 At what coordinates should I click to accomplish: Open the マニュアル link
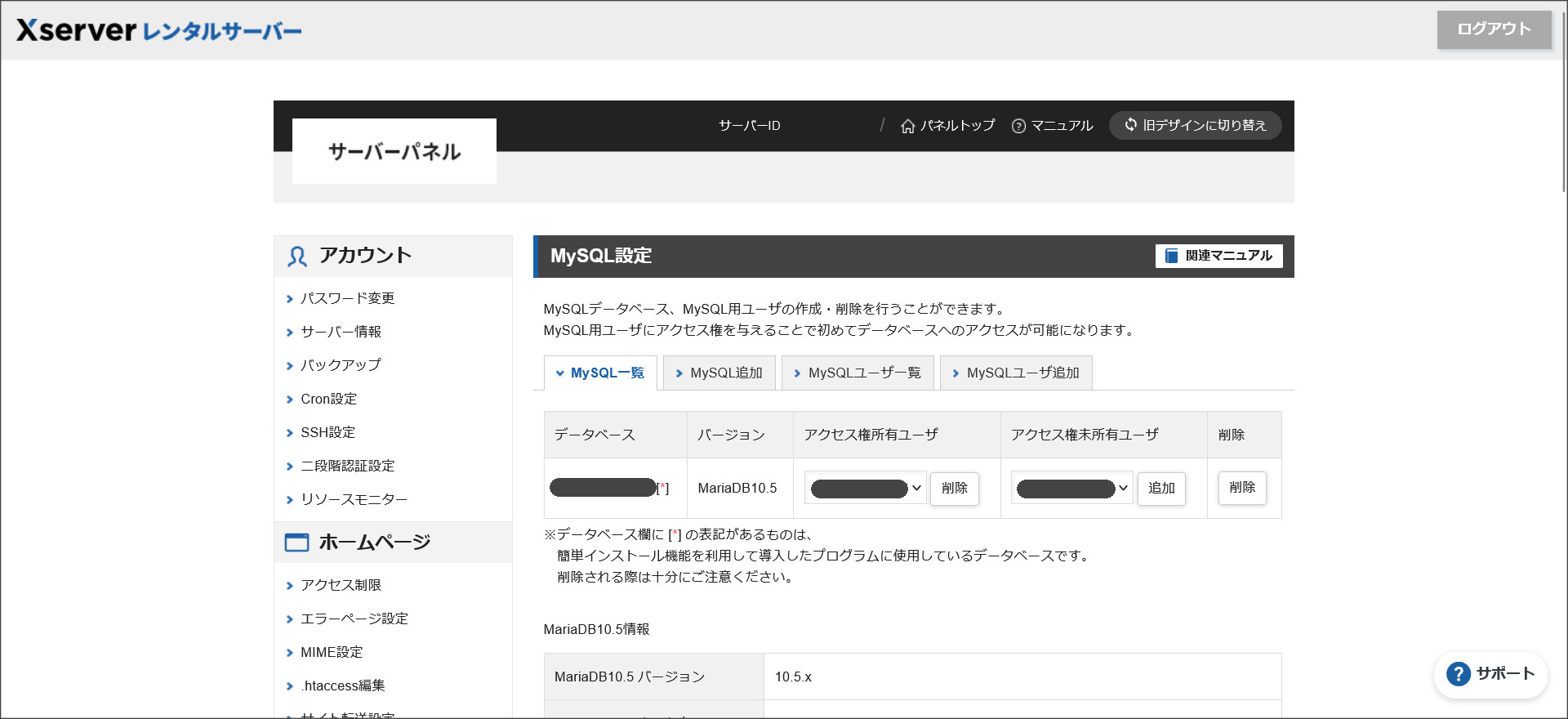click(1052, 126)
